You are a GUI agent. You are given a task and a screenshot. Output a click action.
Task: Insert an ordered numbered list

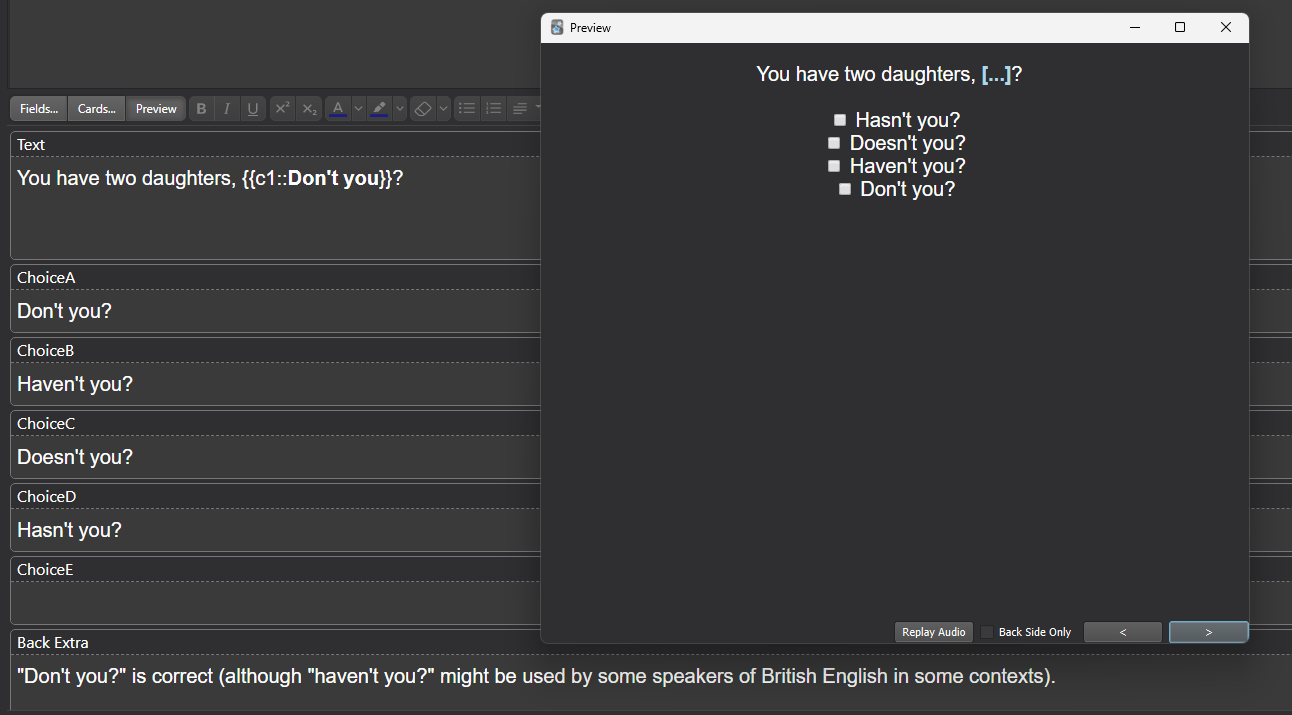pos(493,109)
